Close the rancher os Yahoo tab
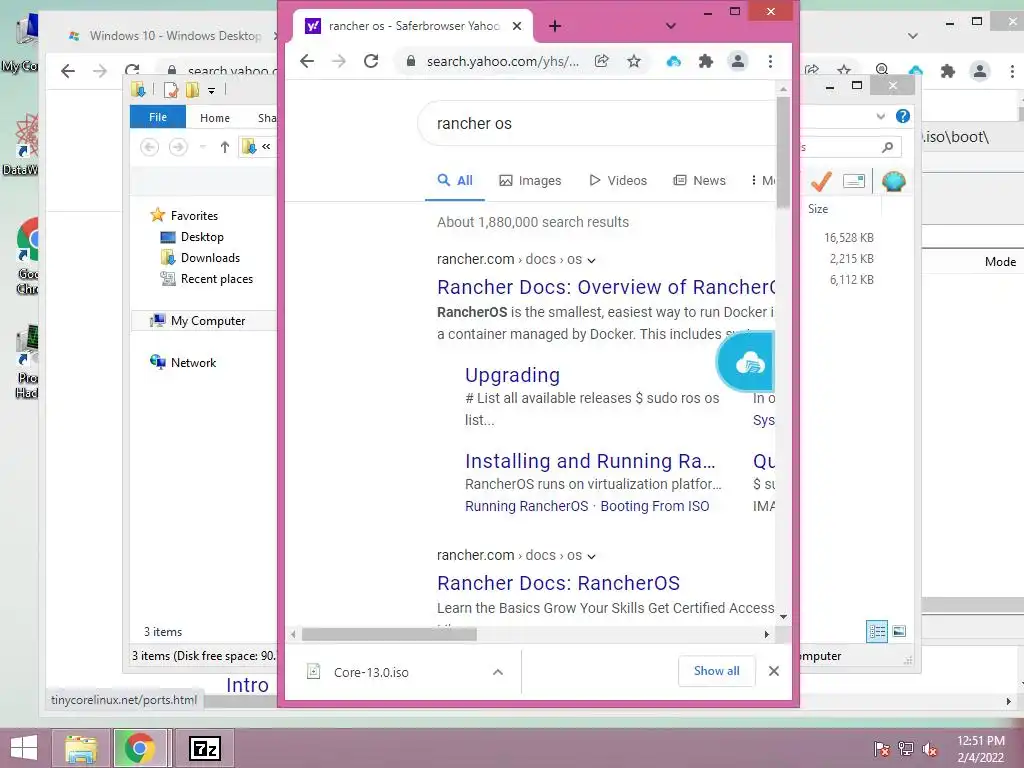The image size is (1024, 768). click(517, 26)
